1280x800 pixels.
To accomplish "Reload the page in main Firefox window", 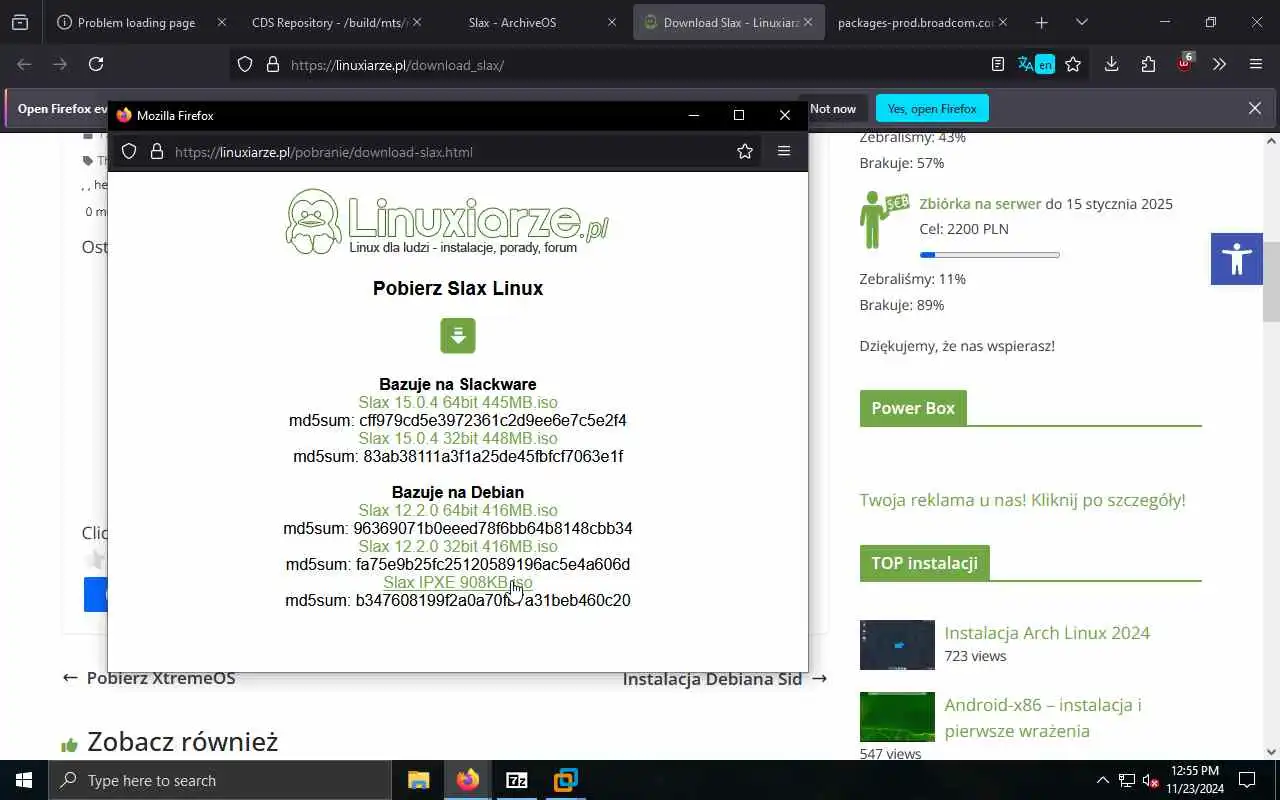I will 96,64.
